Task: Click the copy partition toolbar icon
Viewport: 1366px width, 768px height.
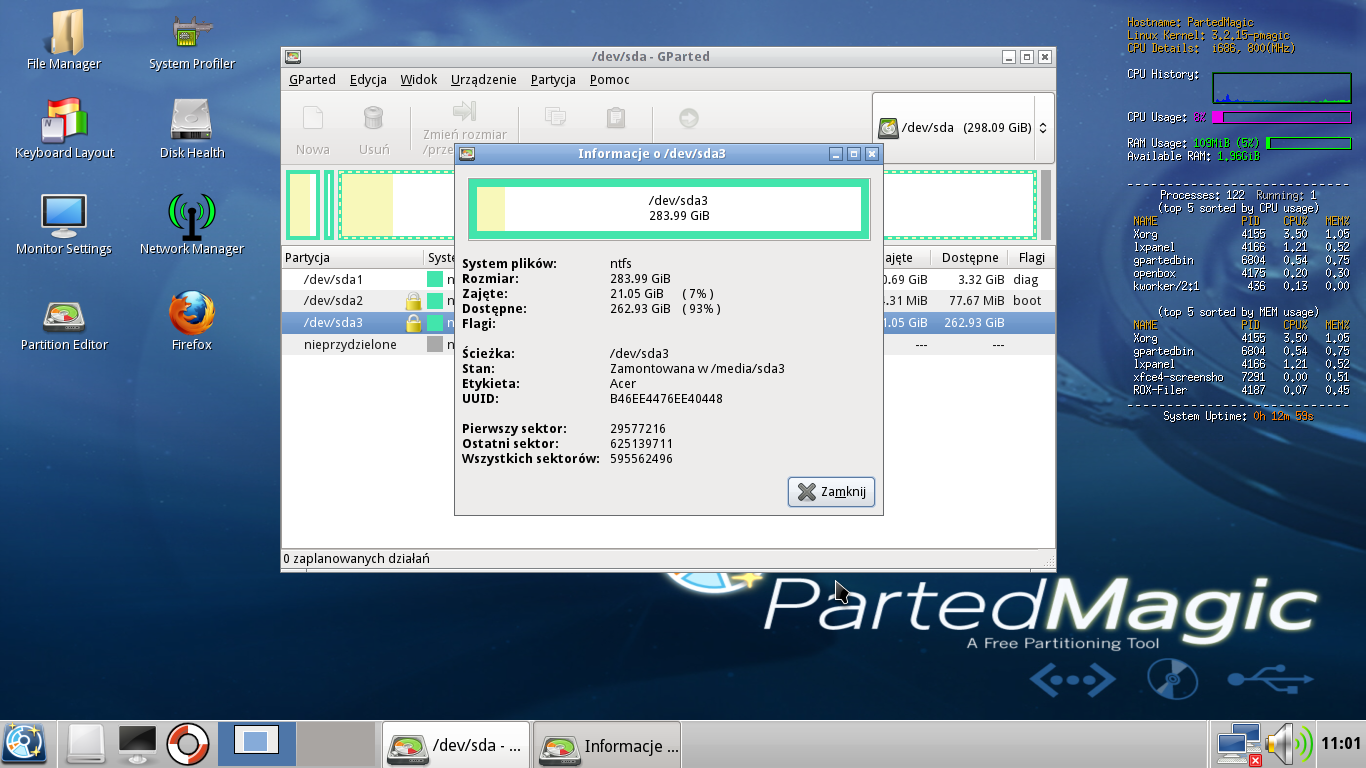Action: 555,118
